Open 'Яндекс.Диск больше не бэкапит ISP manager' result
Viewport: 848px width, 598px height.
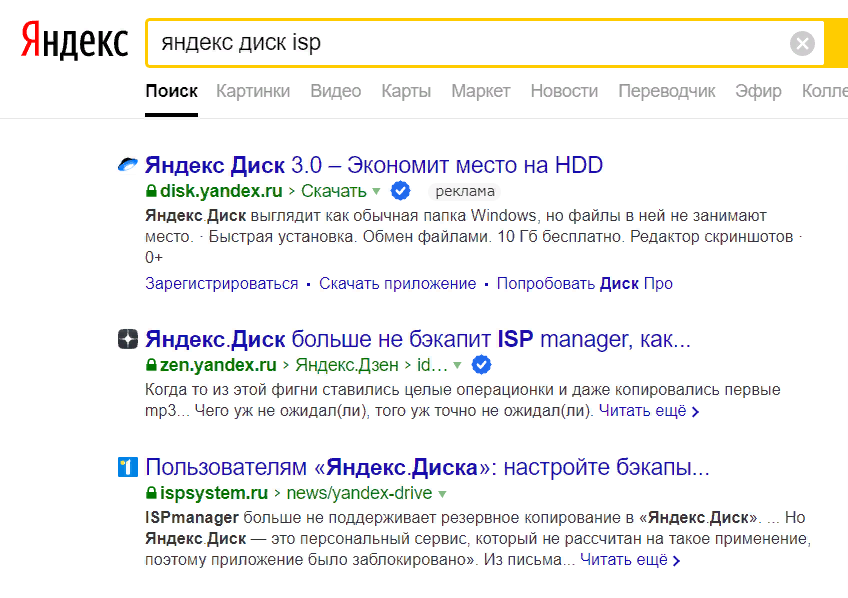coord(418,339)
